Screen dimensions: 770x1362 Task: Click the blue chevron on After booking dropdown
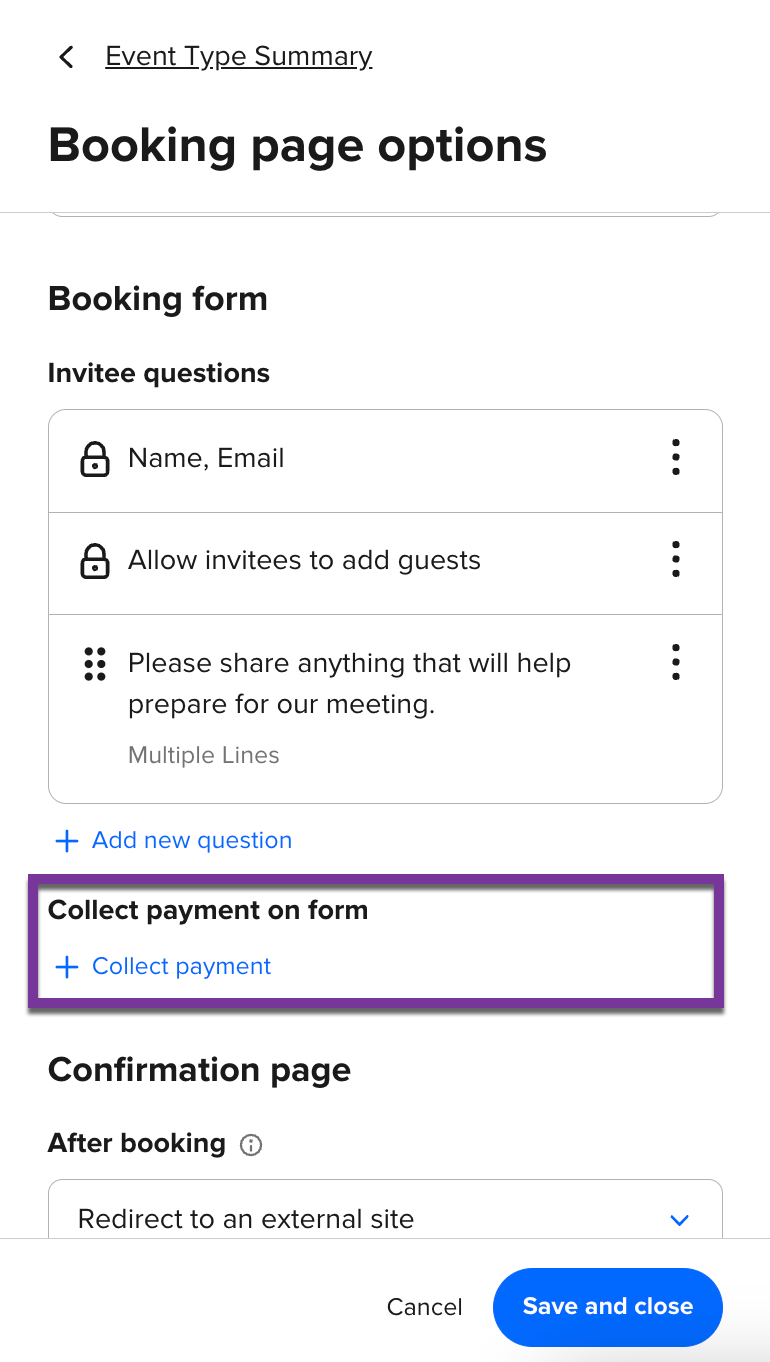tap(680, 1220)
